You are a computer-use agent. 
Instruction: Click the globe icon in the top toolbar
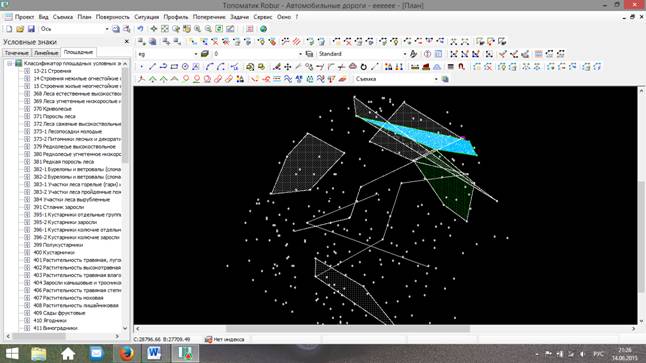coord(263,29)
